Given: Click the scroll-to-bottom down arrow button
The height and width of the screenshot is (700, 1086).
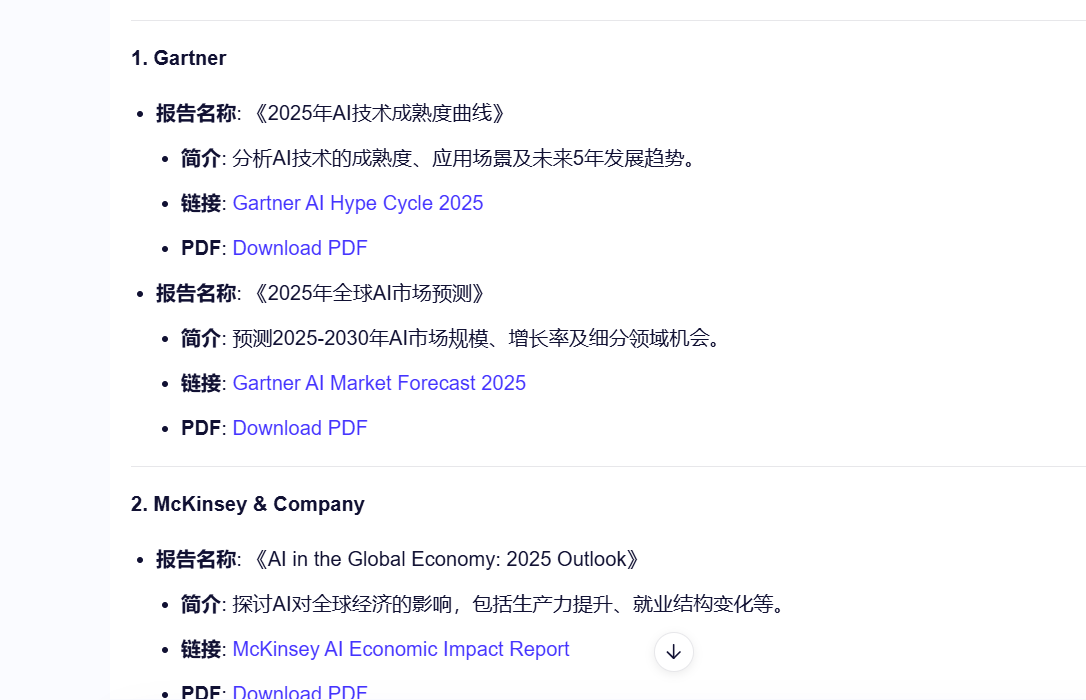Looking at the screenshot, I should pyautogui.click(x=673, y=652).
